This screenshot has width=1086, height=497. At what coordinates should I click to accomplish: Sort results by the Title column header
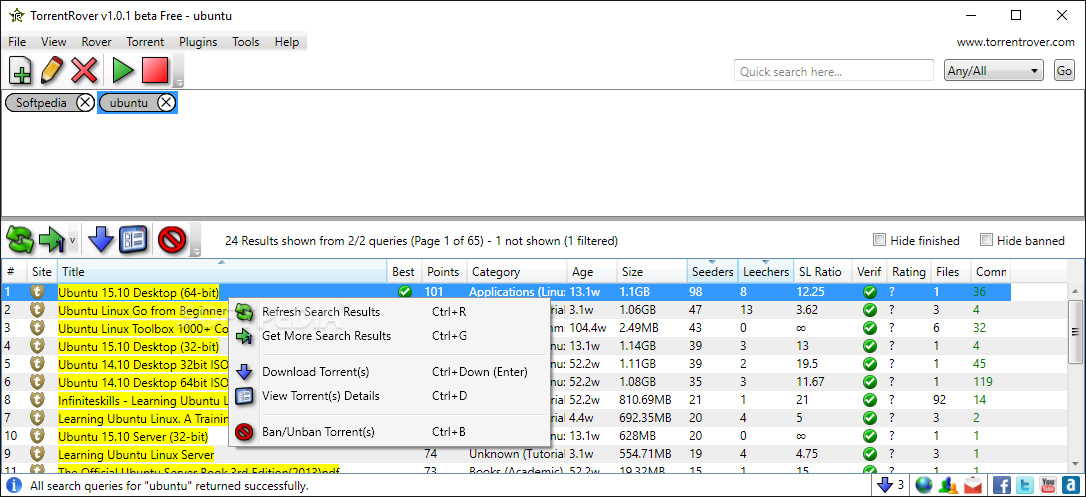[222, 272]
